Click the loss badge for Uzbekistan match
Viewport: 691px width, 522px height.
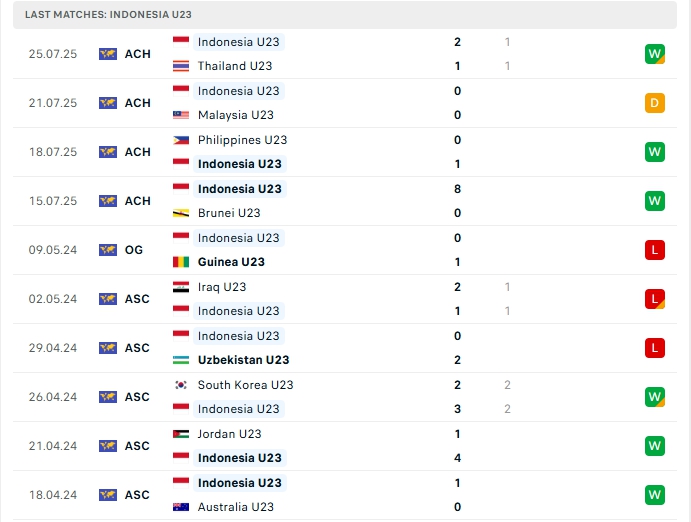point(655,348)
